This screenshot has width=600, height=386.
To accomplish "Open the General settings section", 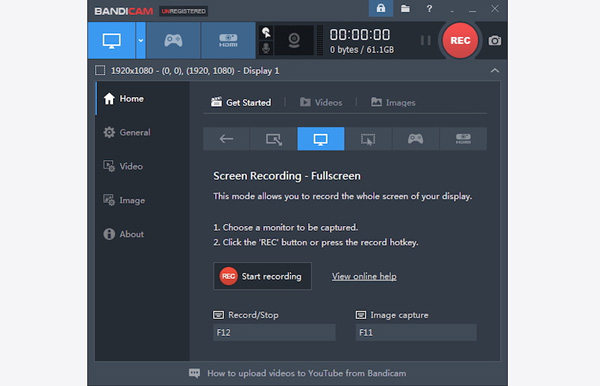I will click(142, 132).
